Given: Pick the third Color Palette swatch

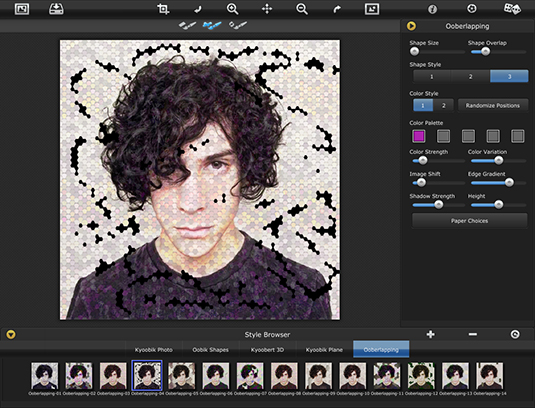Looking at the screenshot, I should click(x=468, y=136).
